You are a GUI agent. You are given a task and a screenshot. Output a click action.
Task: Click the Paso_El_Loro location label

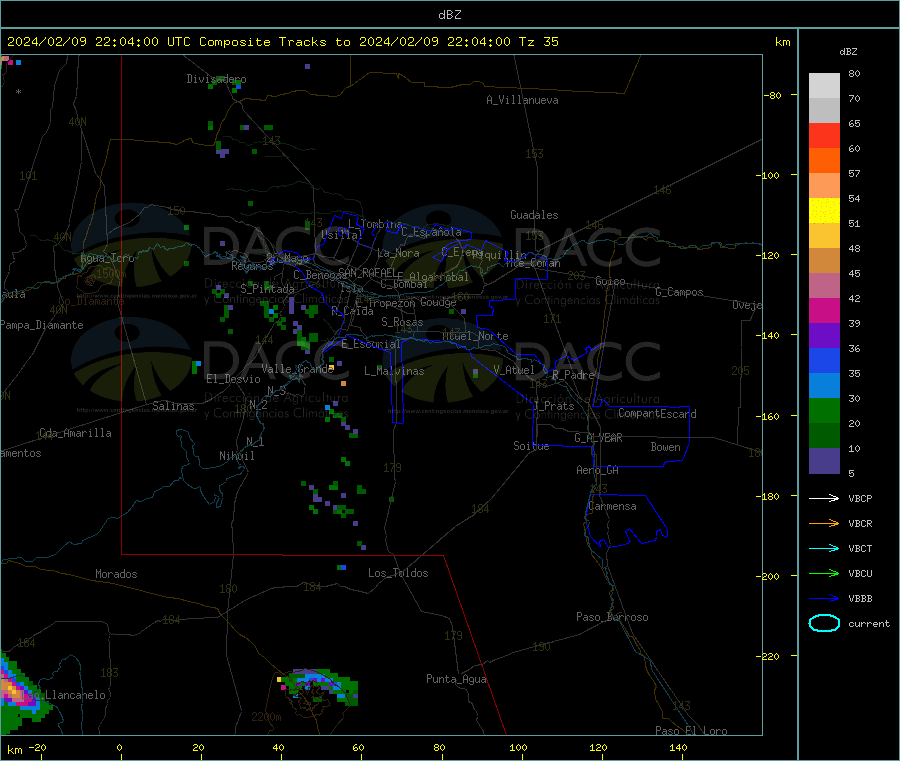tap(691, 731)
